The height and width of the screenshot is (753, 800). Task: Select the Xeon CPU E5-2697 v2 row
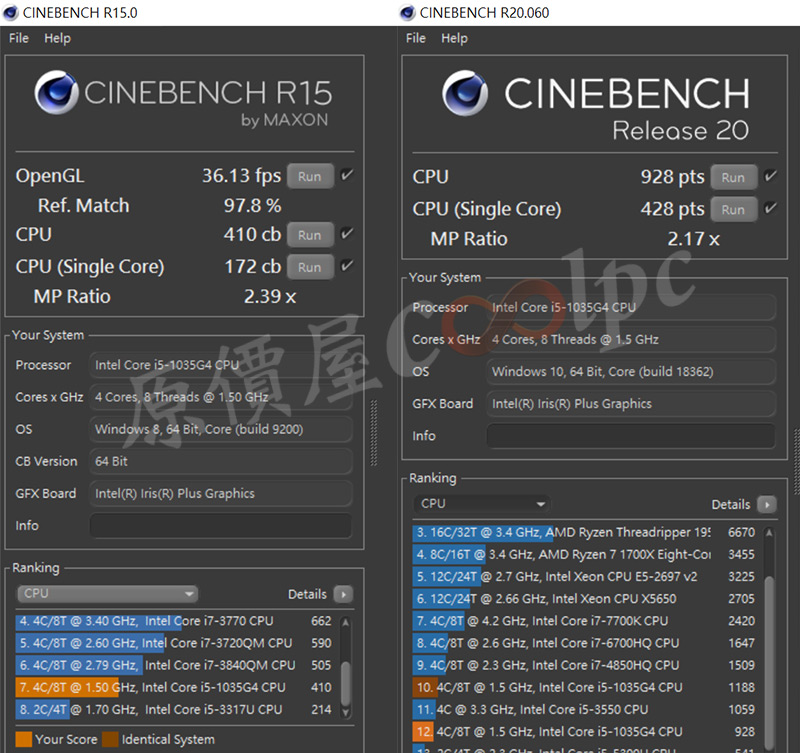coord(585,576)
